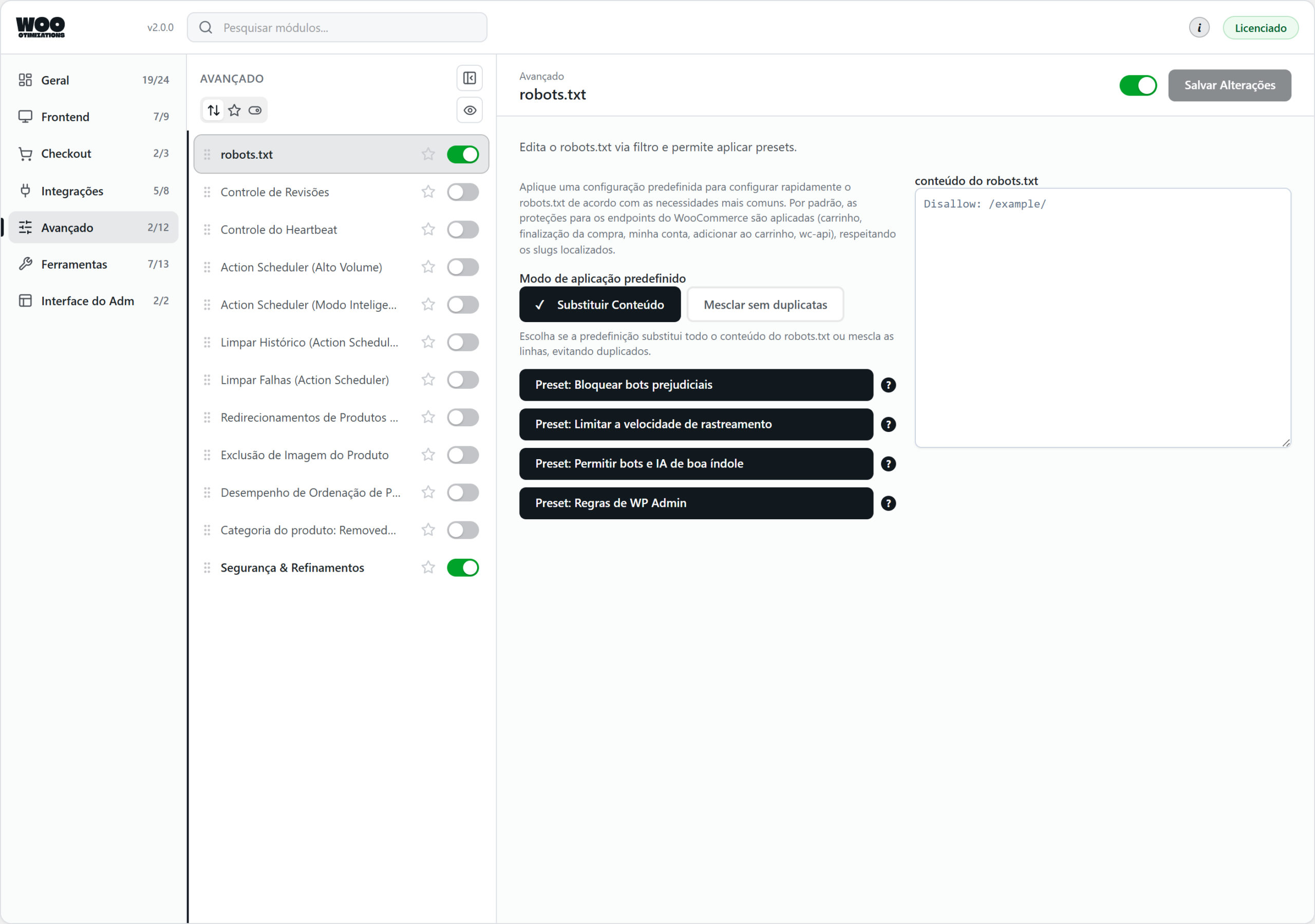Select Mesclar sem duplicatas mode

coord(765,305)
